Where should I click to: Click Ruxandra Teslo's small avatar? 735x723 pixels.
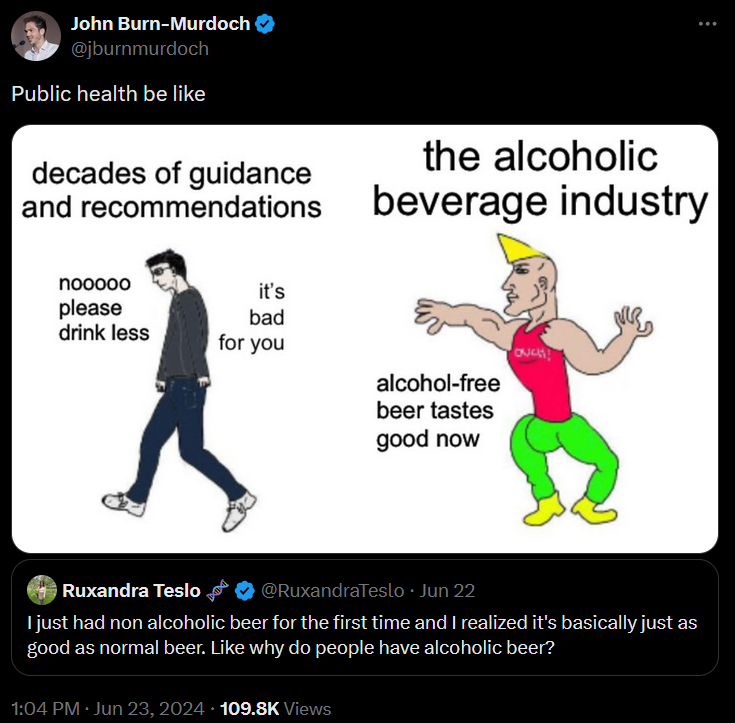40,590
